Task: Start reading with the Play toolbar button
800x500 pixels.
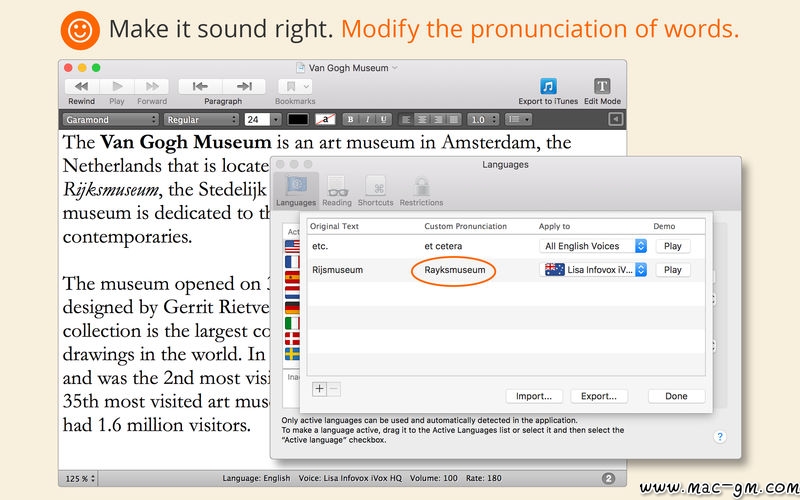Action: pos(117,86)
